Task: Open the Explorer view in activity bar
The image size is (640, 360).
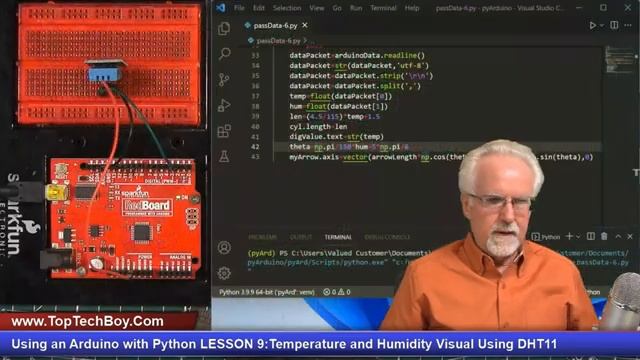Action: coord(224,28)
